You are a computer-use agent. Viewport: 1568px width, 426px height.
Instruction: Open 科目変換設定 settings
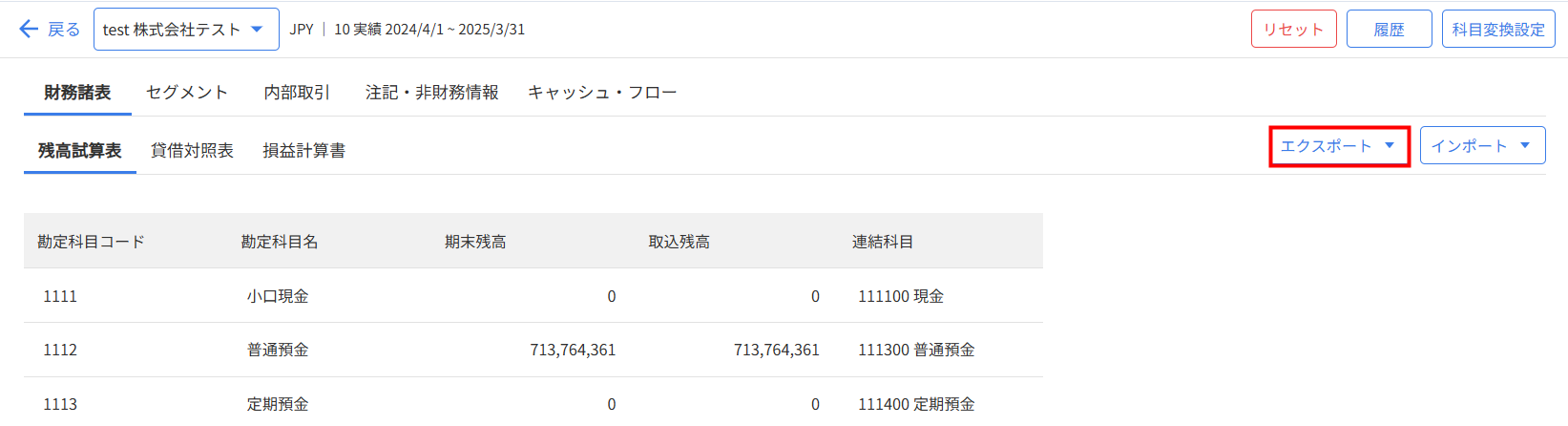point(1498,29)
